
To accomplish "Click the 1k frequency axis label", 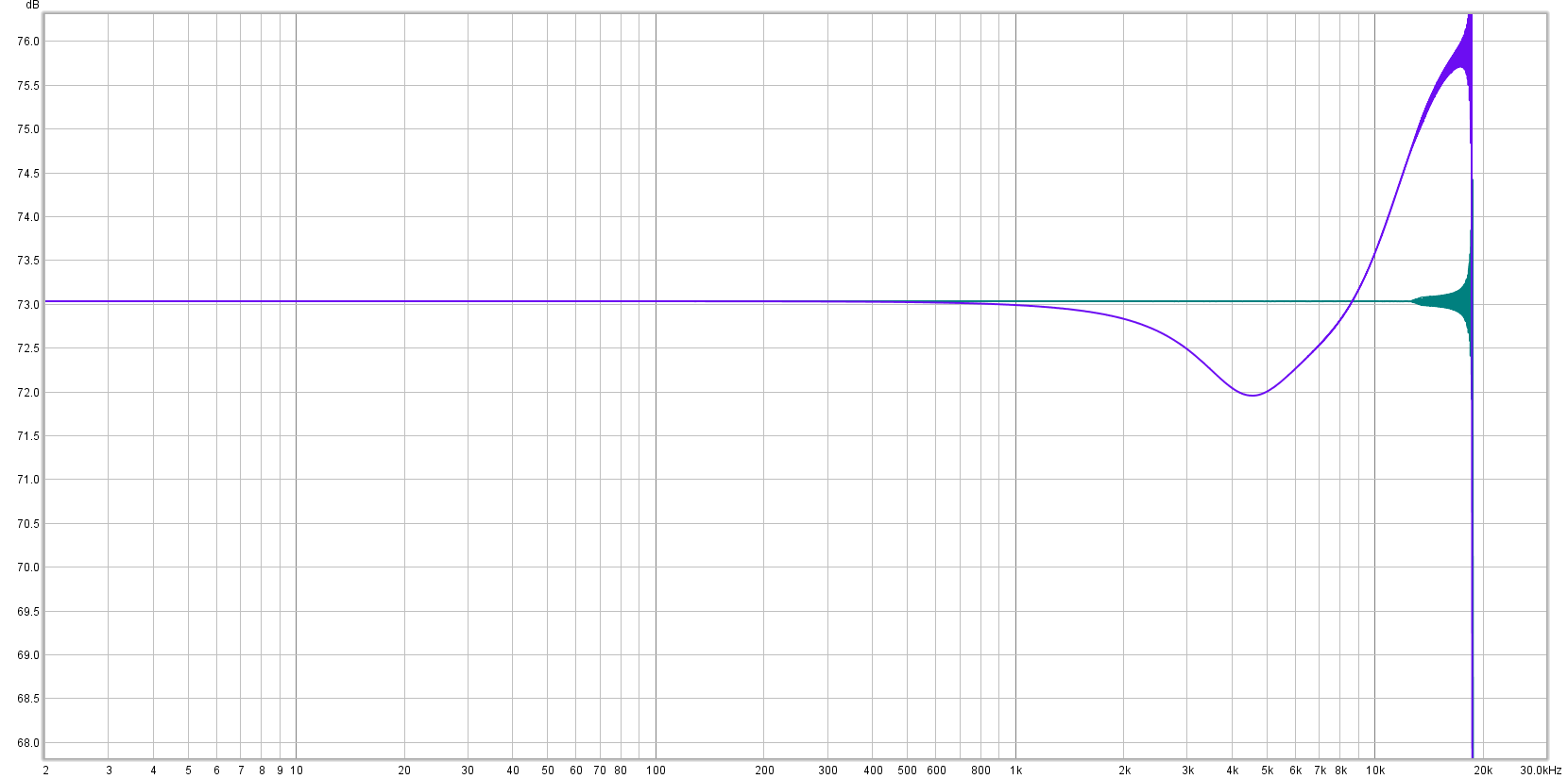I will 1015,771.
